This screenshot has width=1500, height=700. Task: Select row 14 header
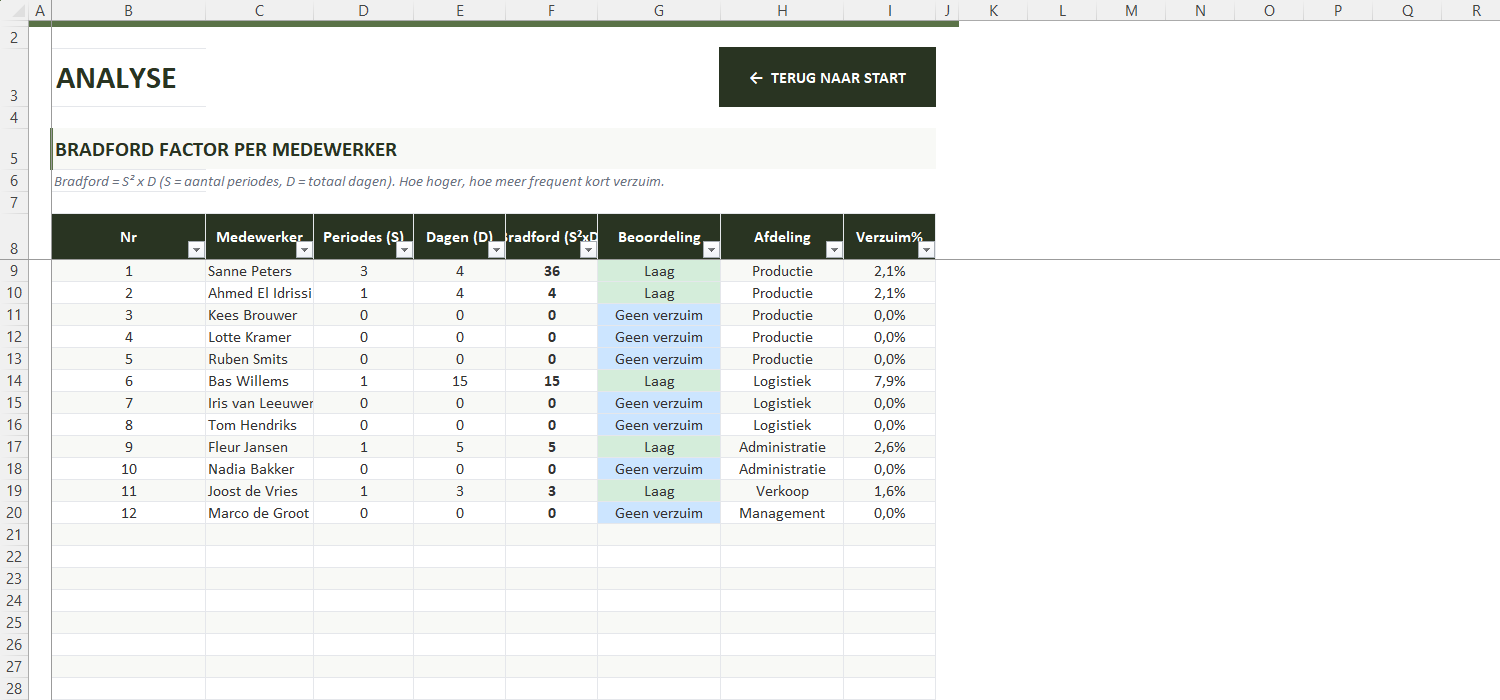tap(14, 381)
